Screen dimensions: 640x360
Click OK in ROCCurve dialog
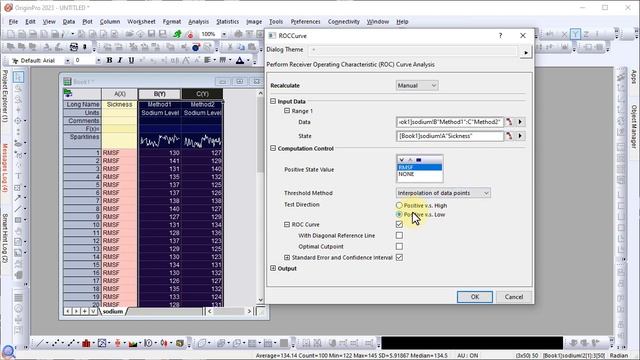coord(475,297)
